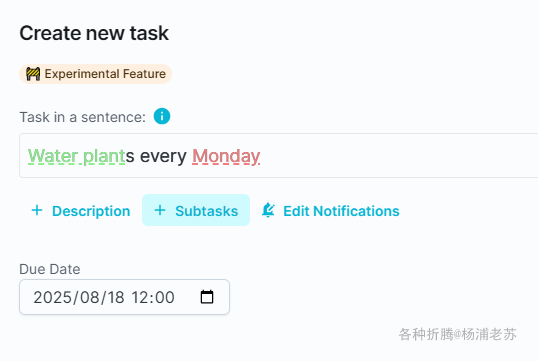Click the plus icon before Subtasks
The width and height of the screenshot is (538, 361).
click(160, 210)
